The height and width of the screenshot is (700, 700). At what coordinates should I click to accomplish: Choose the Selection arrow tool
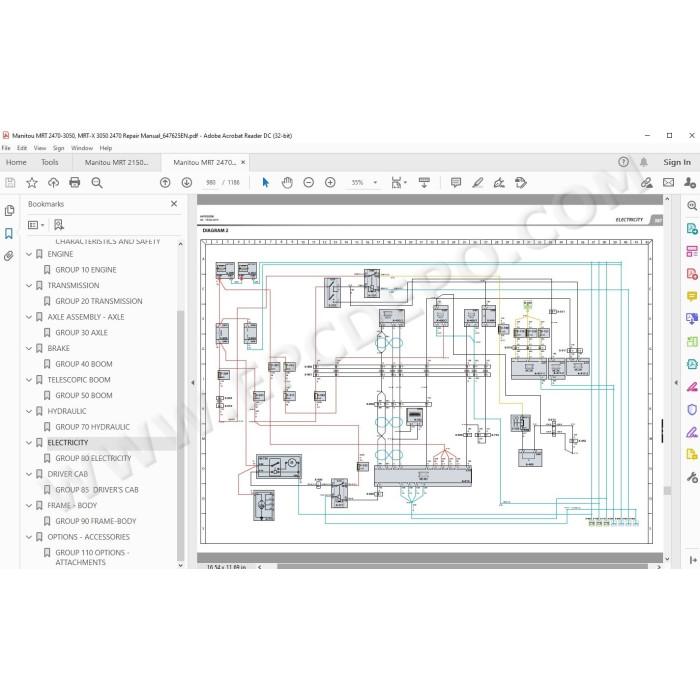[266, 183]
